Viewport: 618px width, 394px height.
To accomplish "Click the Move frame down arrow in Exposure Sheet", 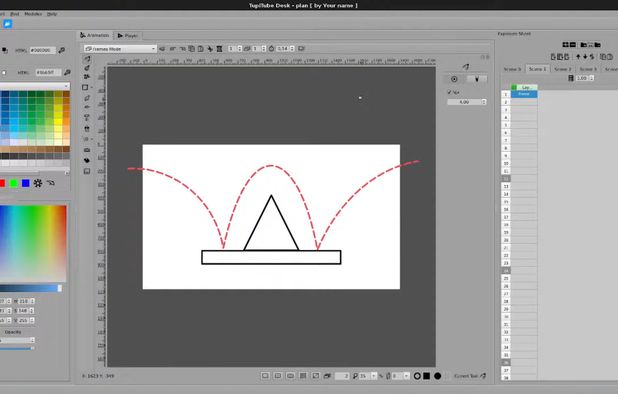I will pos(585,57).
